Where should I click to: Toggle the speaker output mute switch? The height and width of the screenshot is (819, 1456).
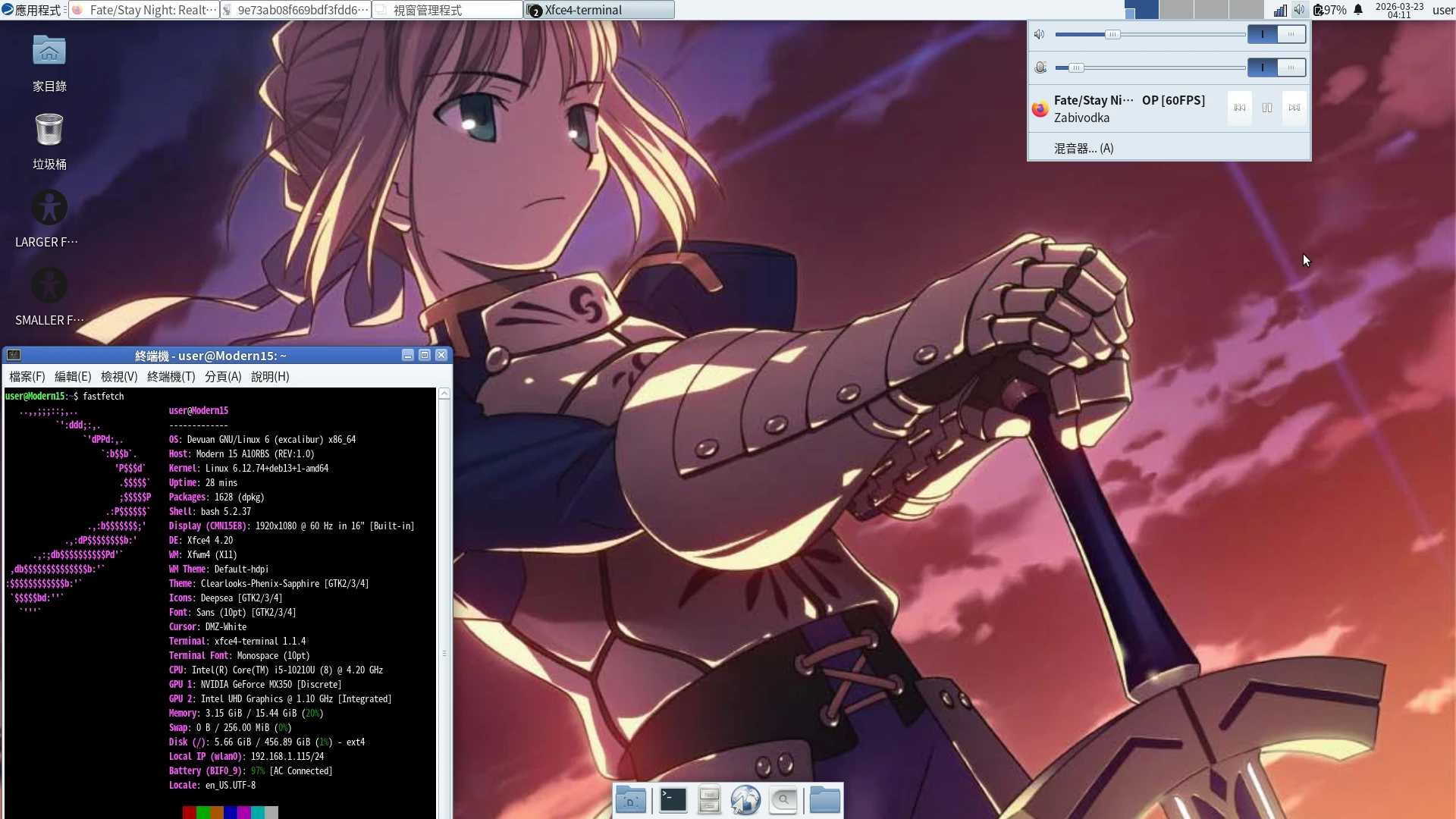point(1276,34)
